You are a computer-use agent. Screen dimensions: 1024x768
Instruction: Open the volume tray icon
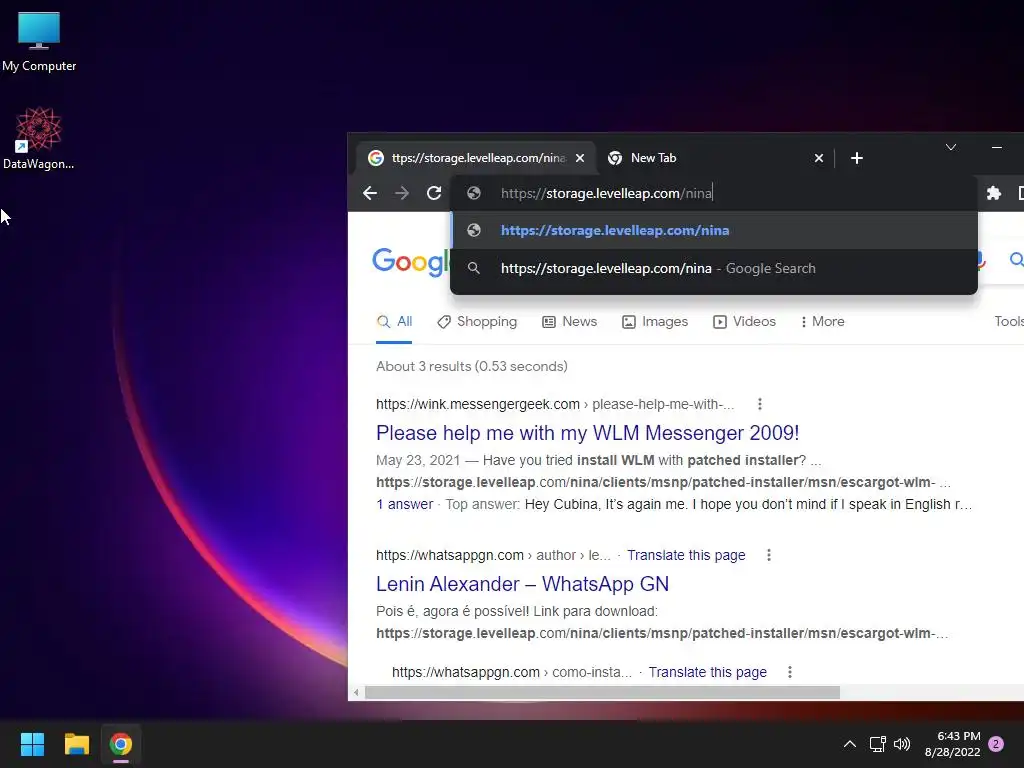click(902, 744)
